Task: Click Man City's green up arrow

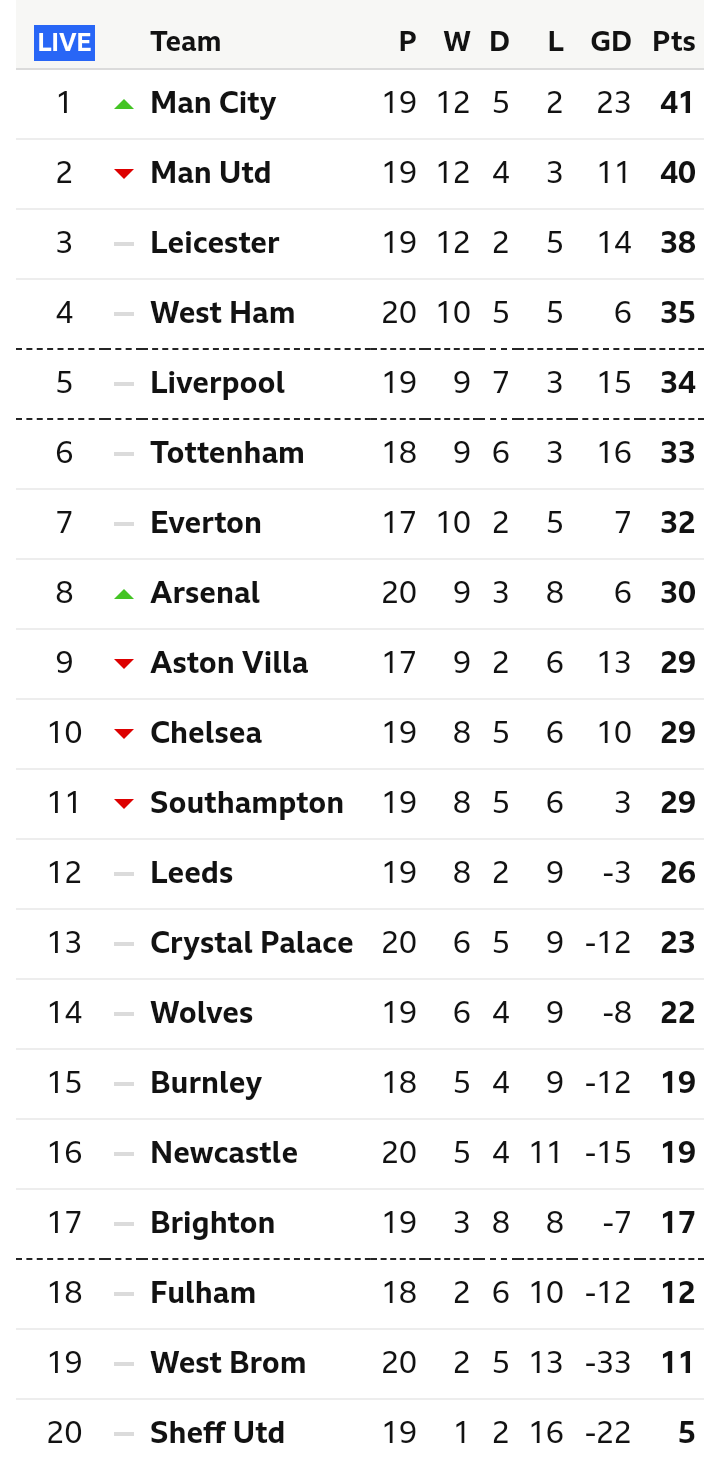Action: coord(124,103)
